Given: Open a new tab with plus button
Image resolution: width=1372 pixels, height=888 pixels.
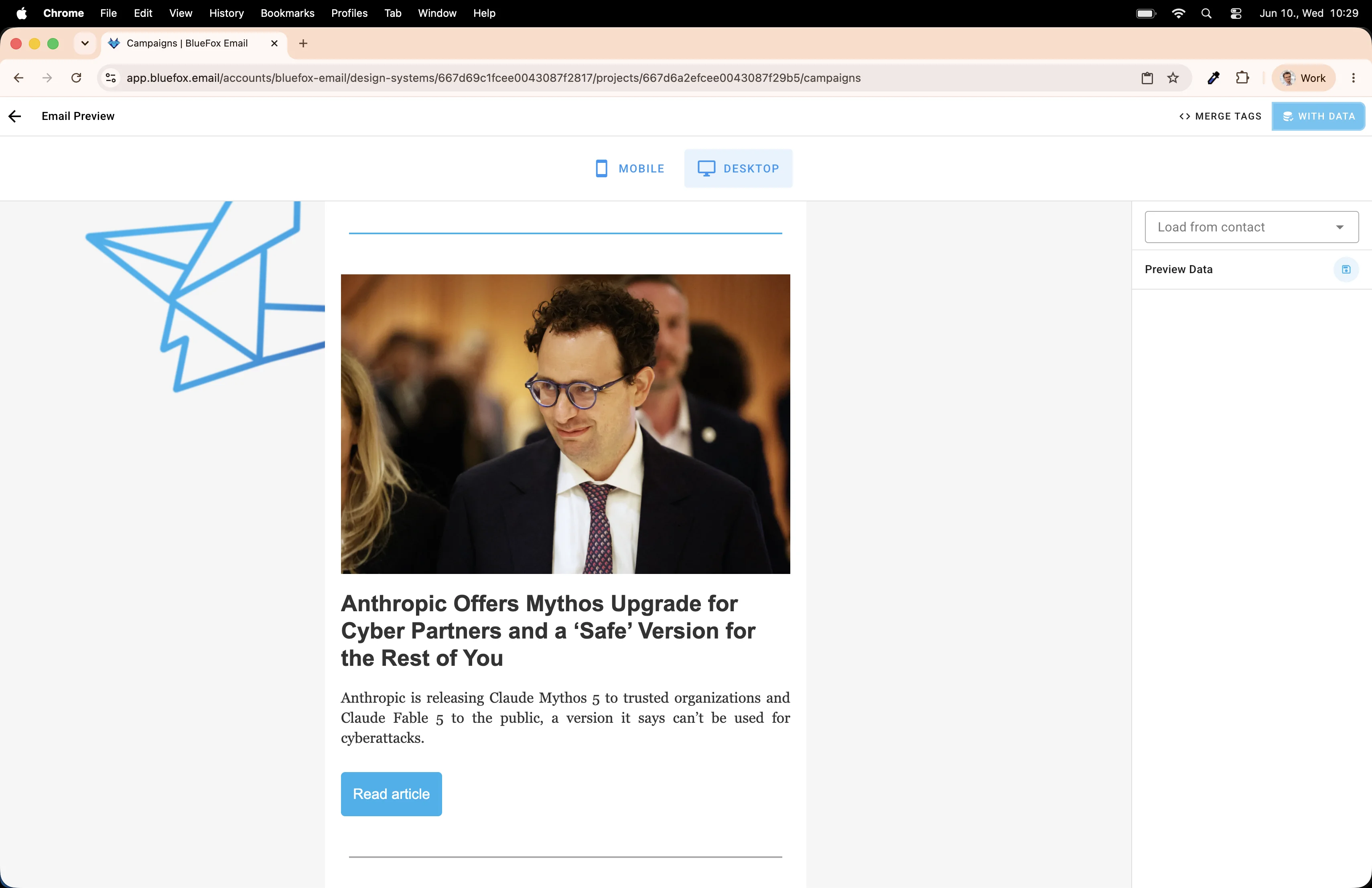Looking at the screenshot, I should [303, 43].
